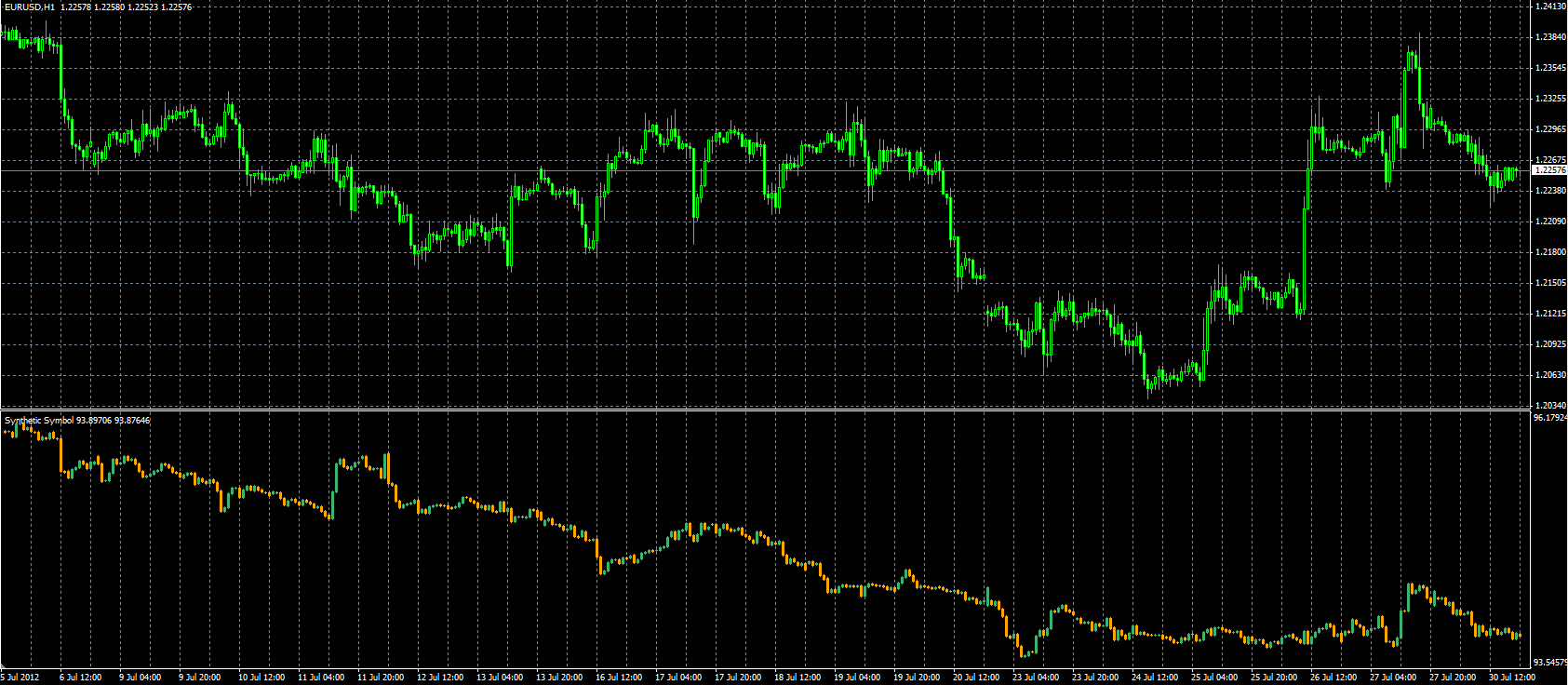Click the 25 Jul 20:00 time label
1568x685 pixels.
tap(1274, 678)
